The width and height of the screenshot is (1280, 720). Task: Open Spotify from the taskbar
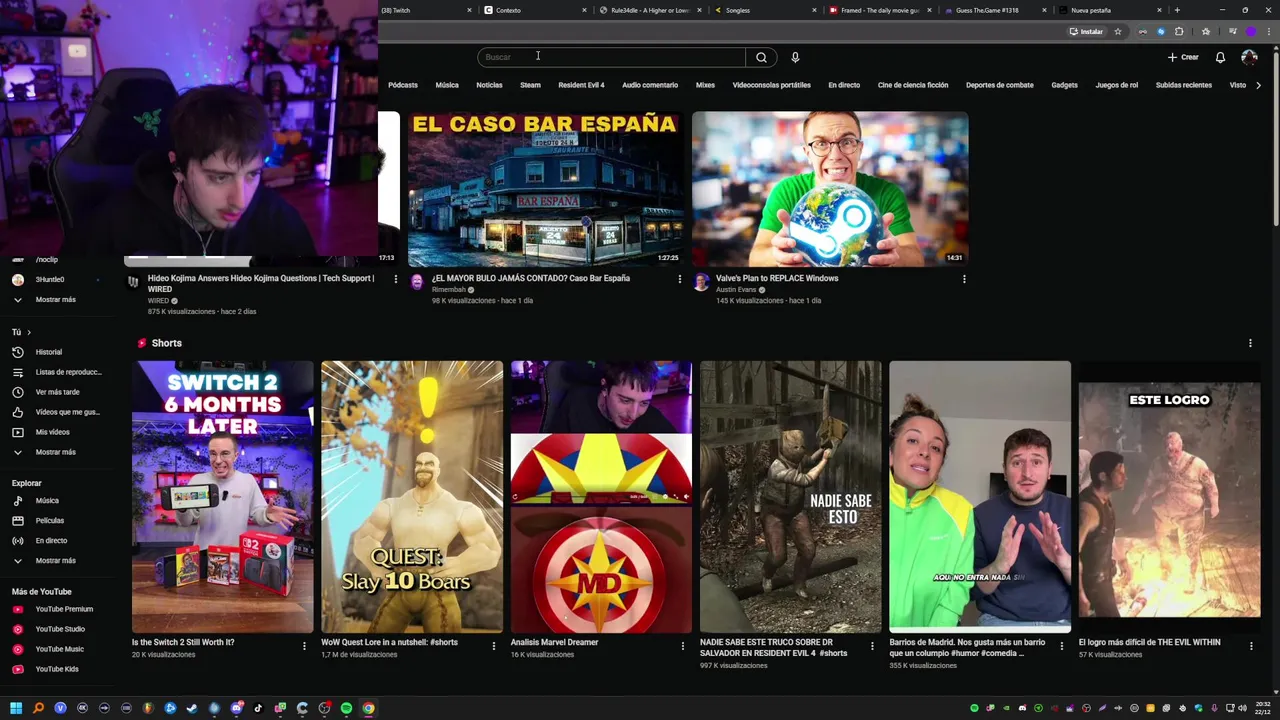[x=346, y=708]
